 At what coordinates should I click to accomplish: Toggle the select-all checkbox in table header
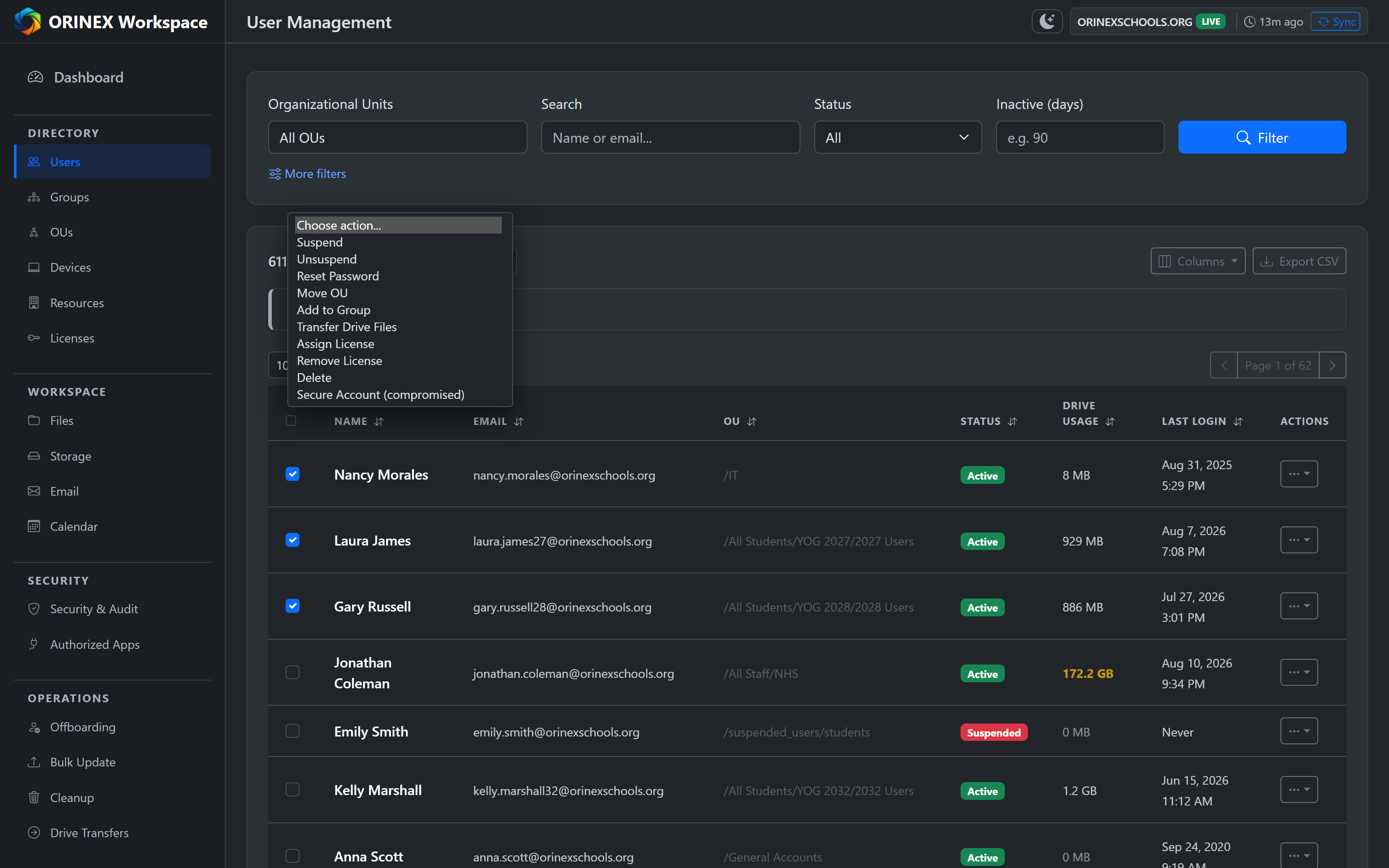tap(291, 421)
